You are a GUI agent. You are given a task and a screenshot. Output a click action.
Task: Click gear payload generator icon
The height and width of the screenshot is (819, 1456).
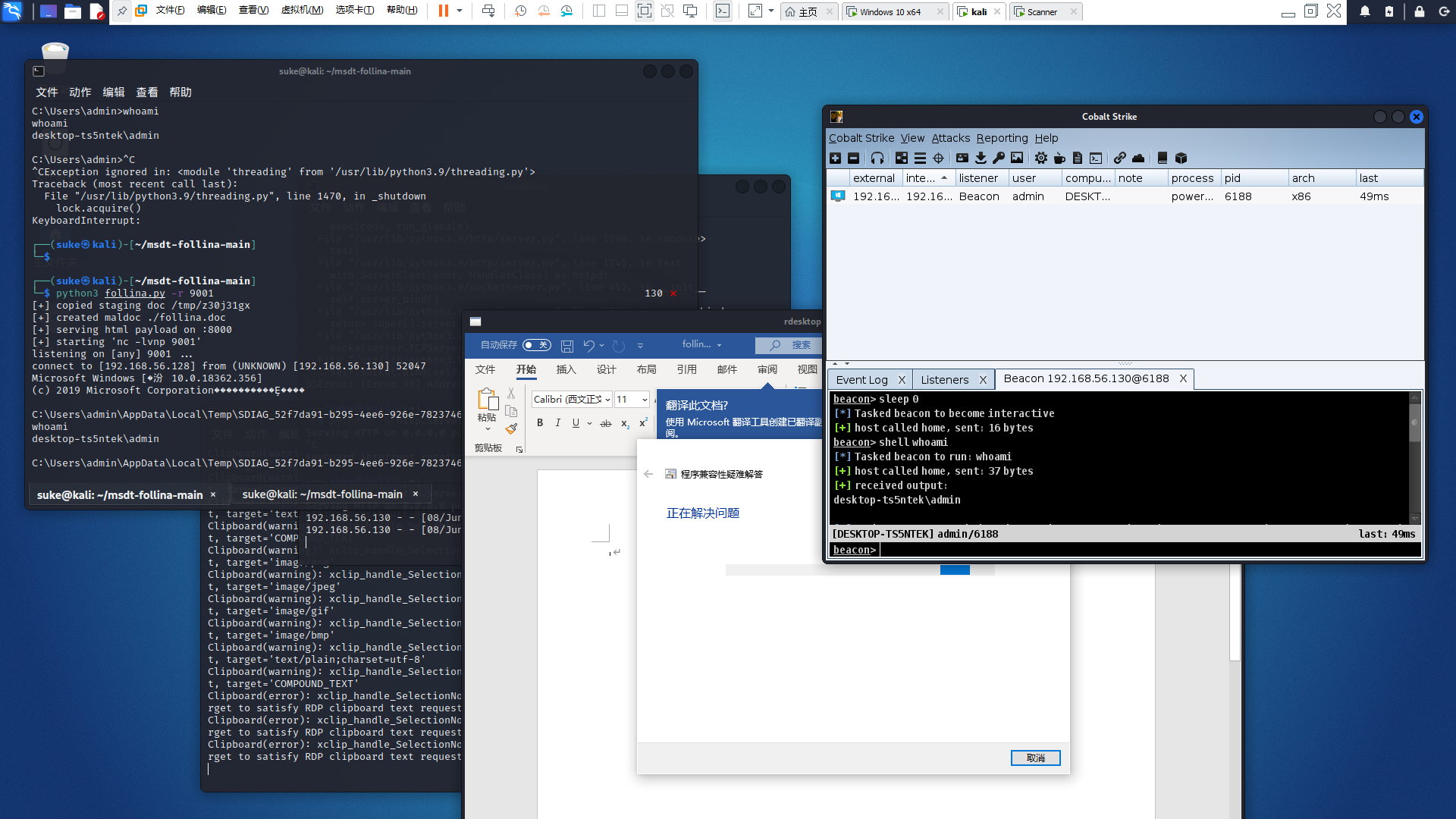pyautogui.click(x=1041, y=158)
